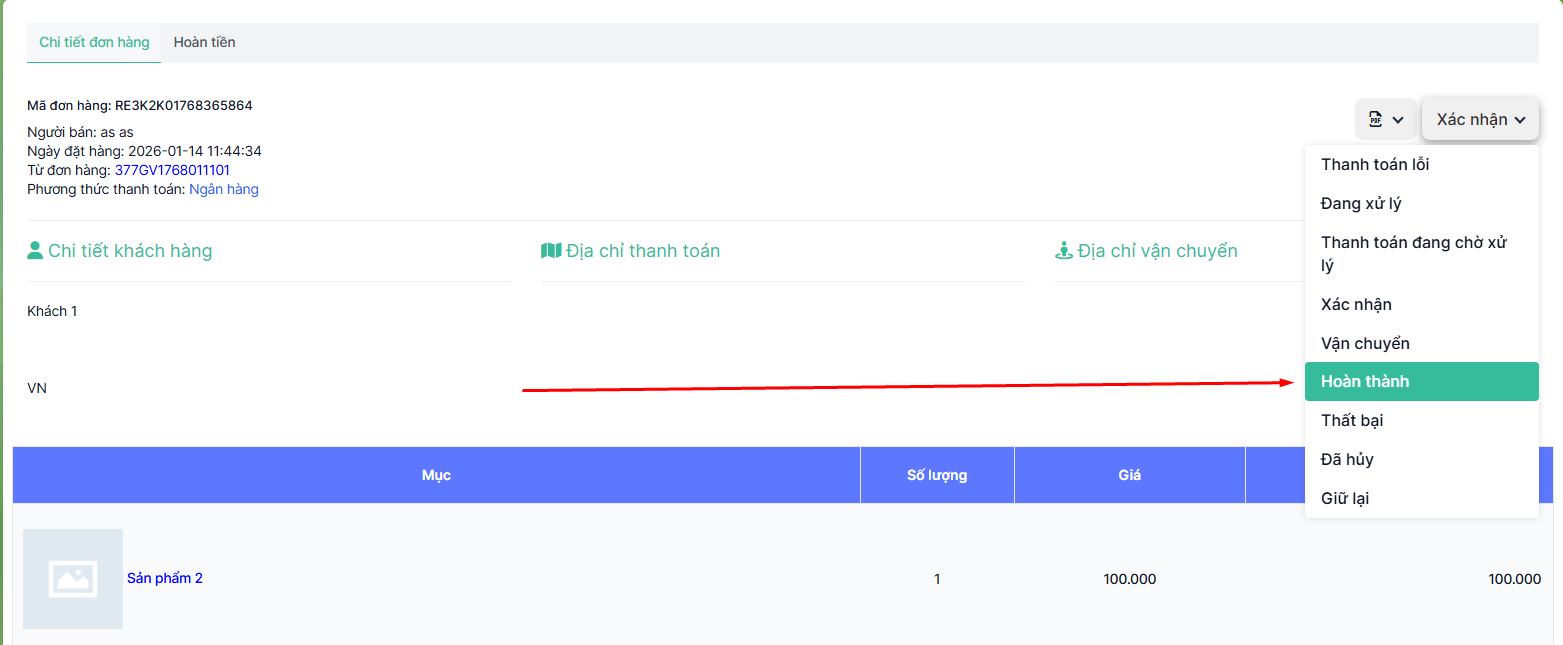
Task: Set order status to Vận chuyển
Action: click(1365, 343)
